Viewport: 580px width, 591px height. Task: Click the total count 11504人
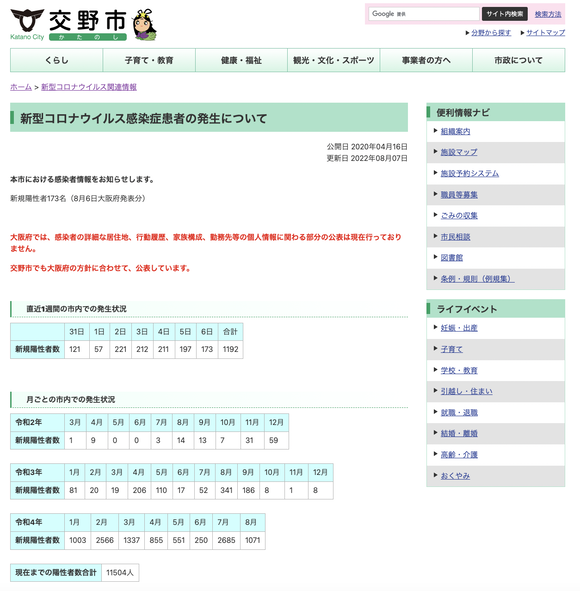120,573
